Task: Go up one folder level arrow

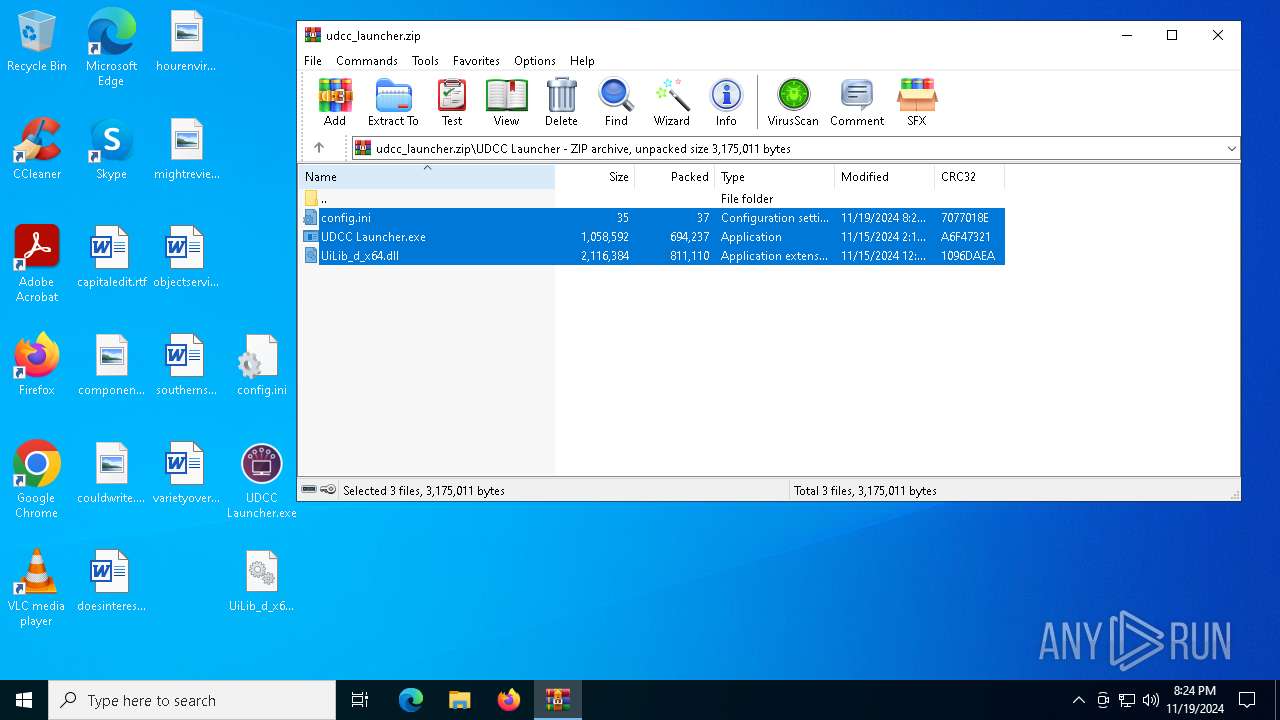Action: coord(319,148)
